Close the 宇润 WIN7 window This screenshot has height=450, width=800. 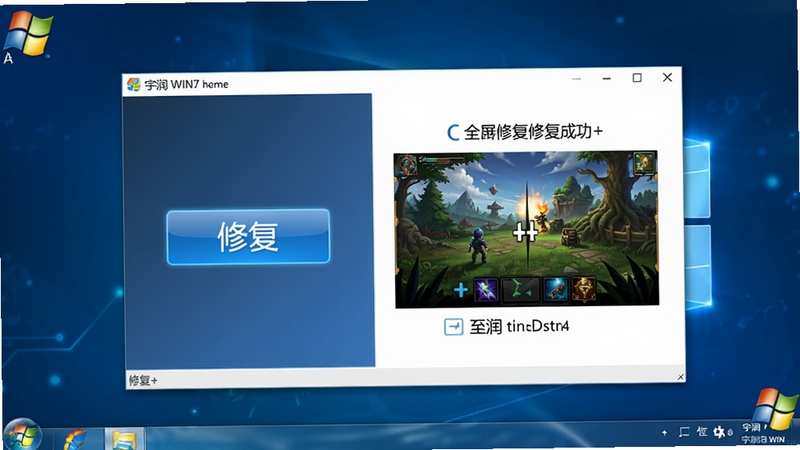point(667,77)
